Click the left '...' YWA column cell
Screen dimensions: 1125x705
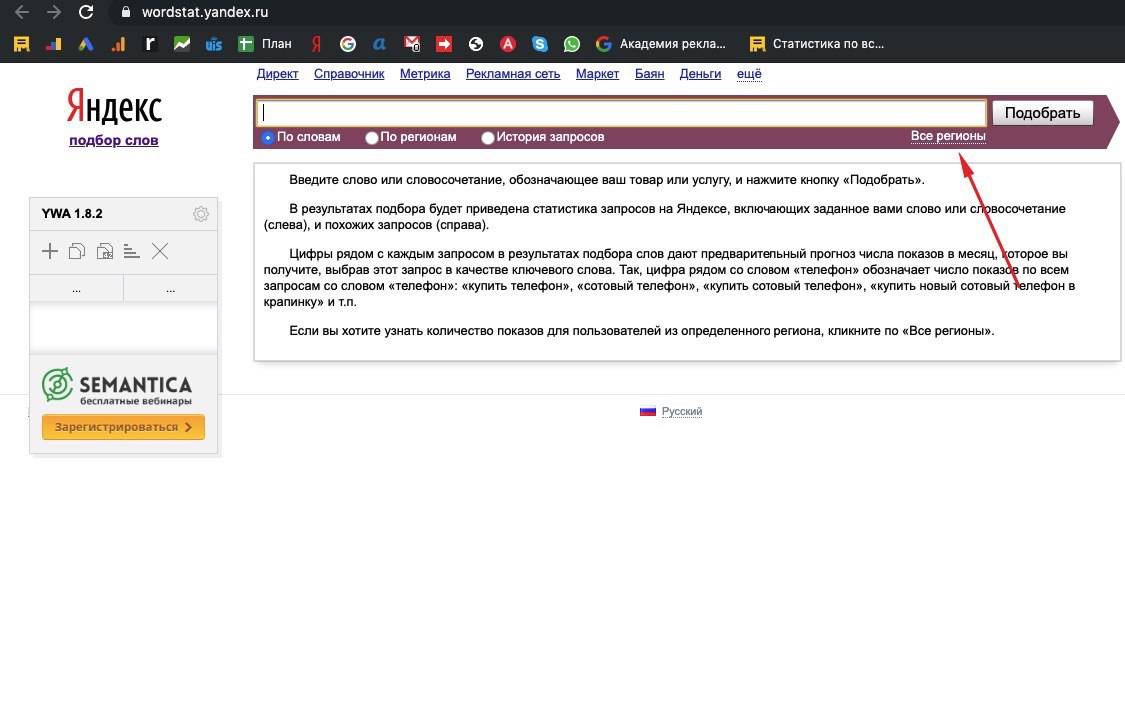click(76, 289)
